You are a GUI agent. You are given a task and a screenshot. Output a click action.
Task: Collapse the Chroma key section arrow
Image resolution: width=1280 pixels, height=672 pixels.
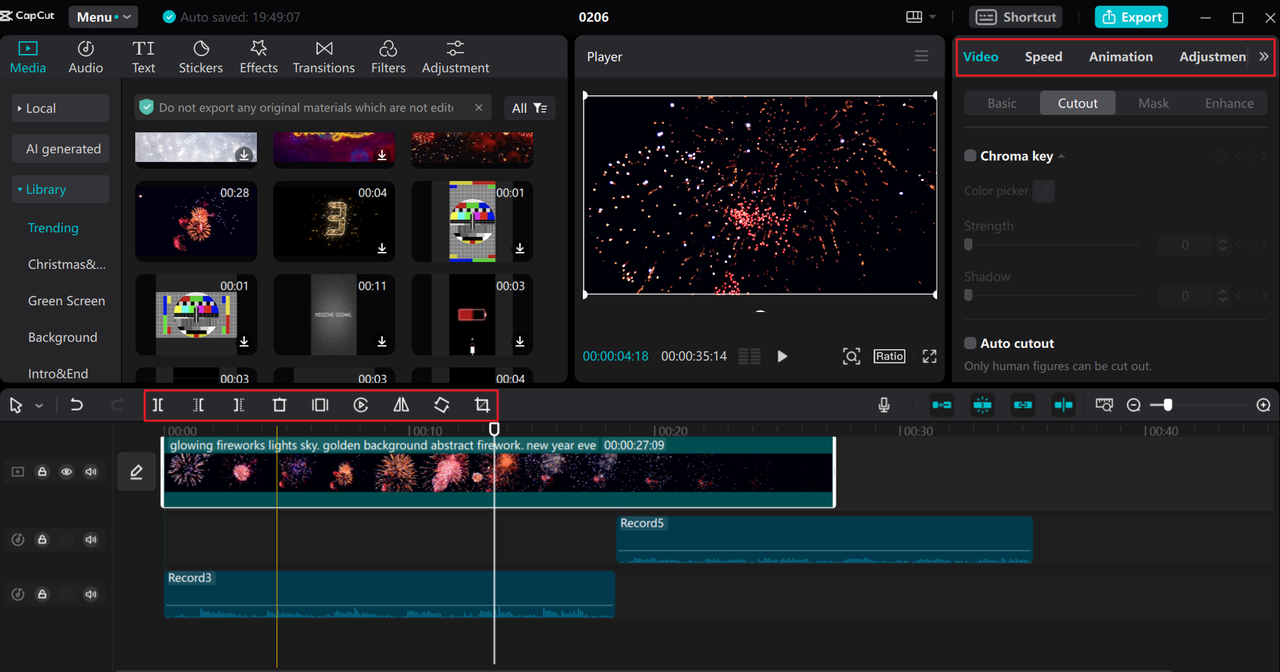1062,157
